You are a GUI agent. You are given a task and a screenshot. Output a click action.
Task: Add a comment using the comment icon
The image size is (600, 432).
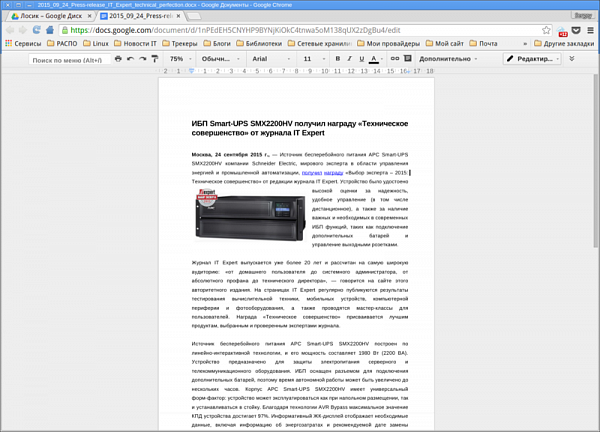click(x=408, y=59)
